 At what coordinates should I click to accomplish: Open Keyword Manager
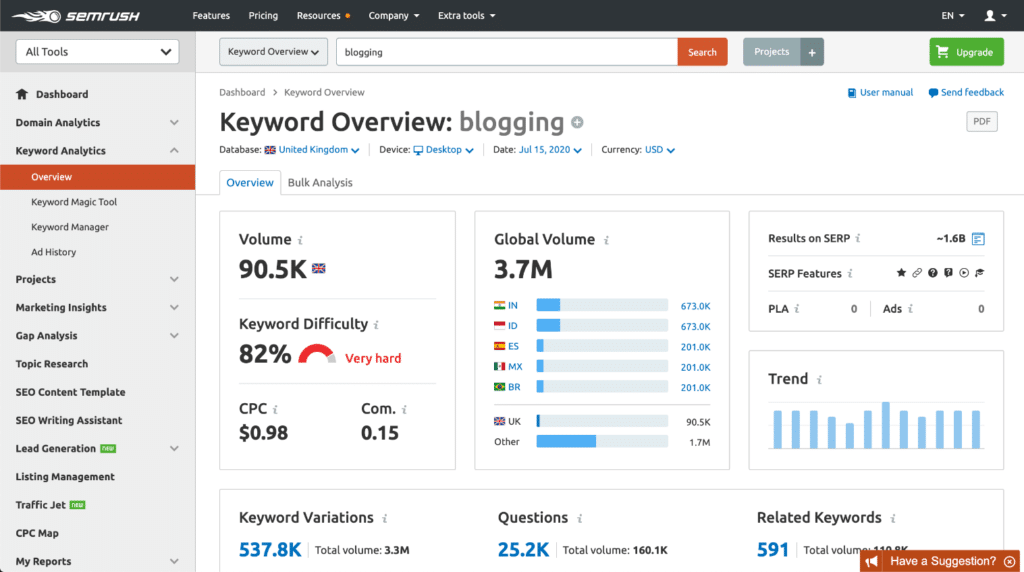point(70,227)
